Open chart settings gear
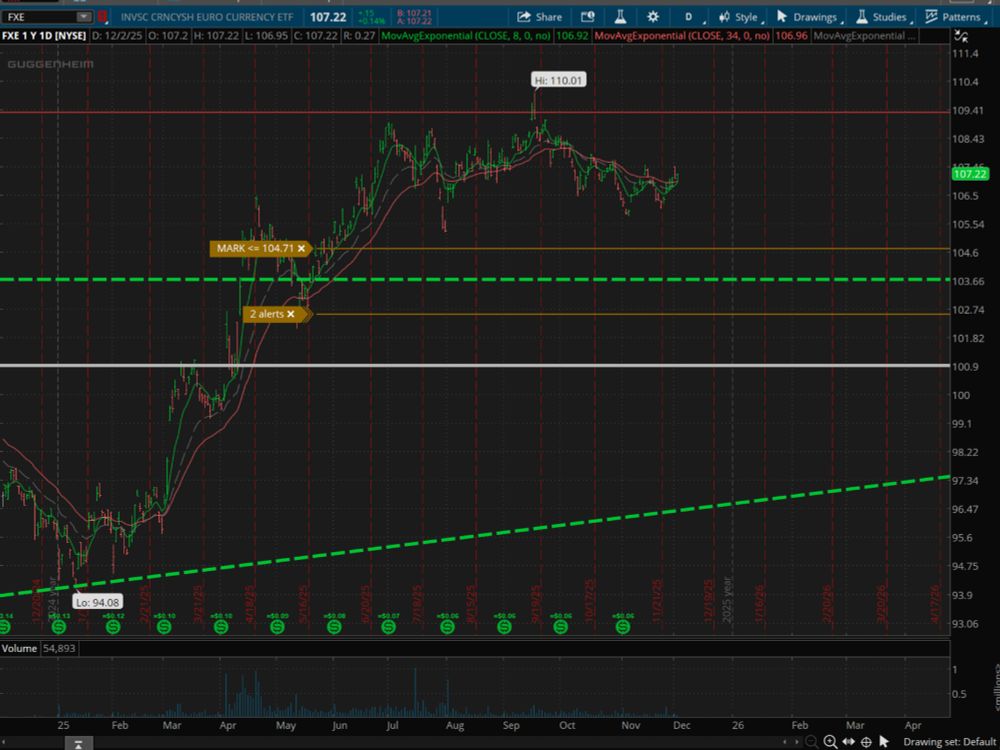This screenshot has height=750, width=1000. click(652, 17)
